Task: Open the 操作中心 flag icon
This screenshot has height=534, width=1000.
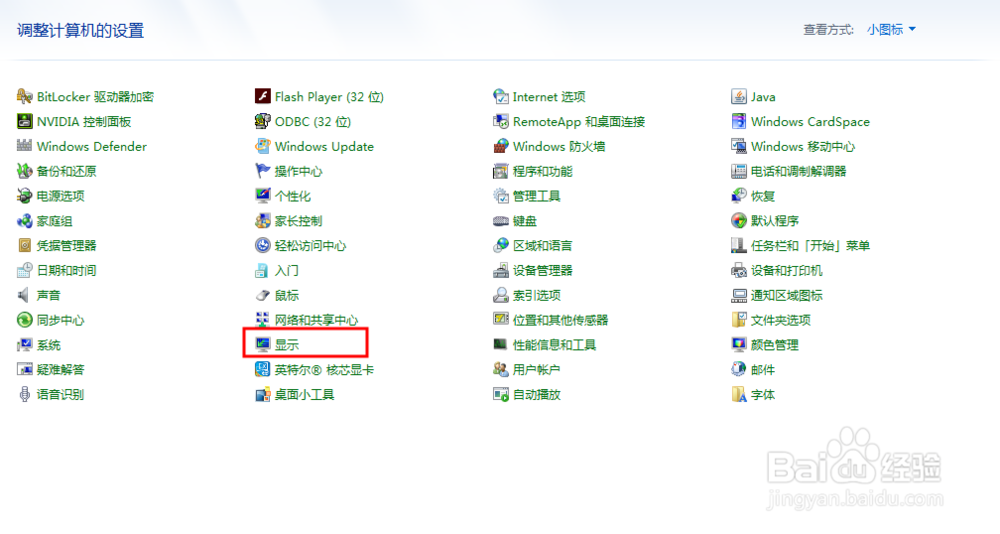Action: point(262,171)
